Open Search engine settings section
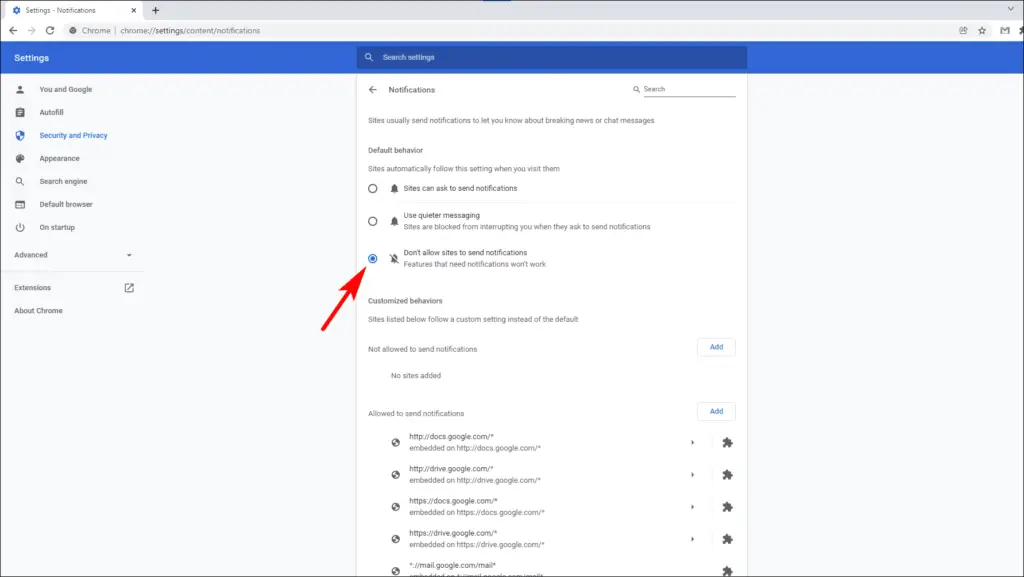 coord(63,181)
